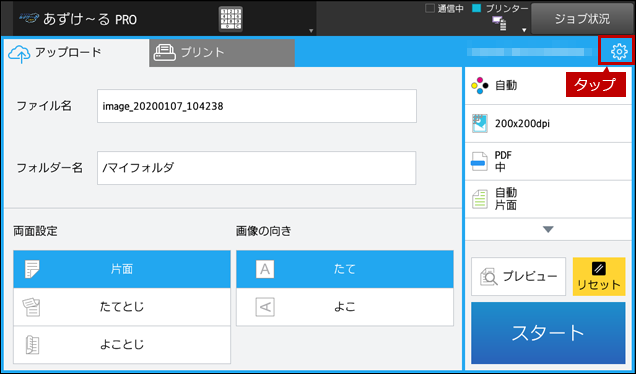The width and height of the screenshot is (636, 374).
Task: Open the original size 自動 片面 setting
Action: click(548, 199)
